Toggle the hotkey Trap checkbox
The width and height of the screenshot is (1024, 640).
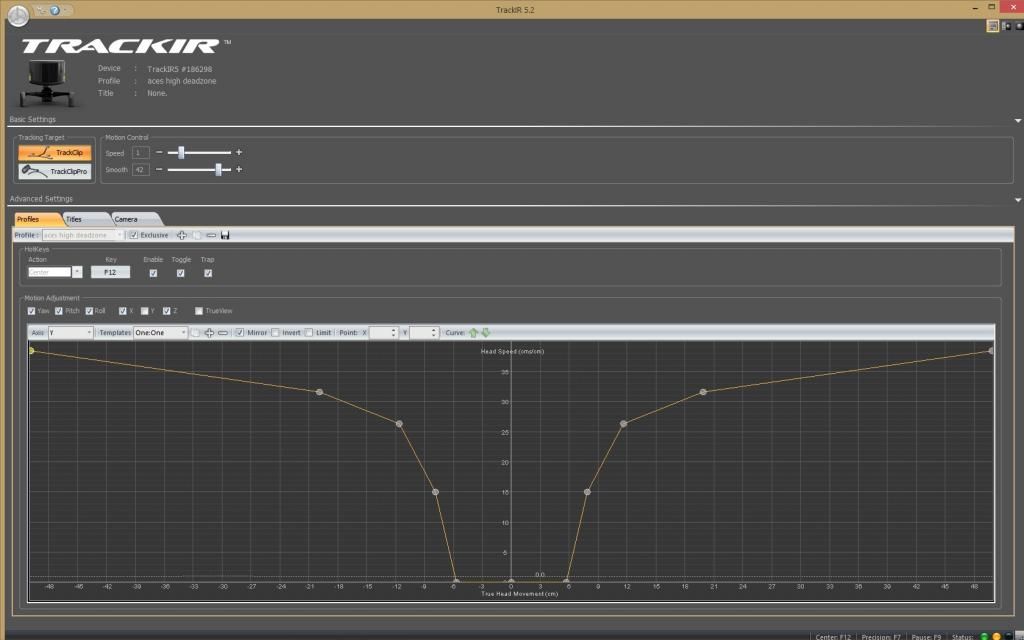tap(208, 273)
